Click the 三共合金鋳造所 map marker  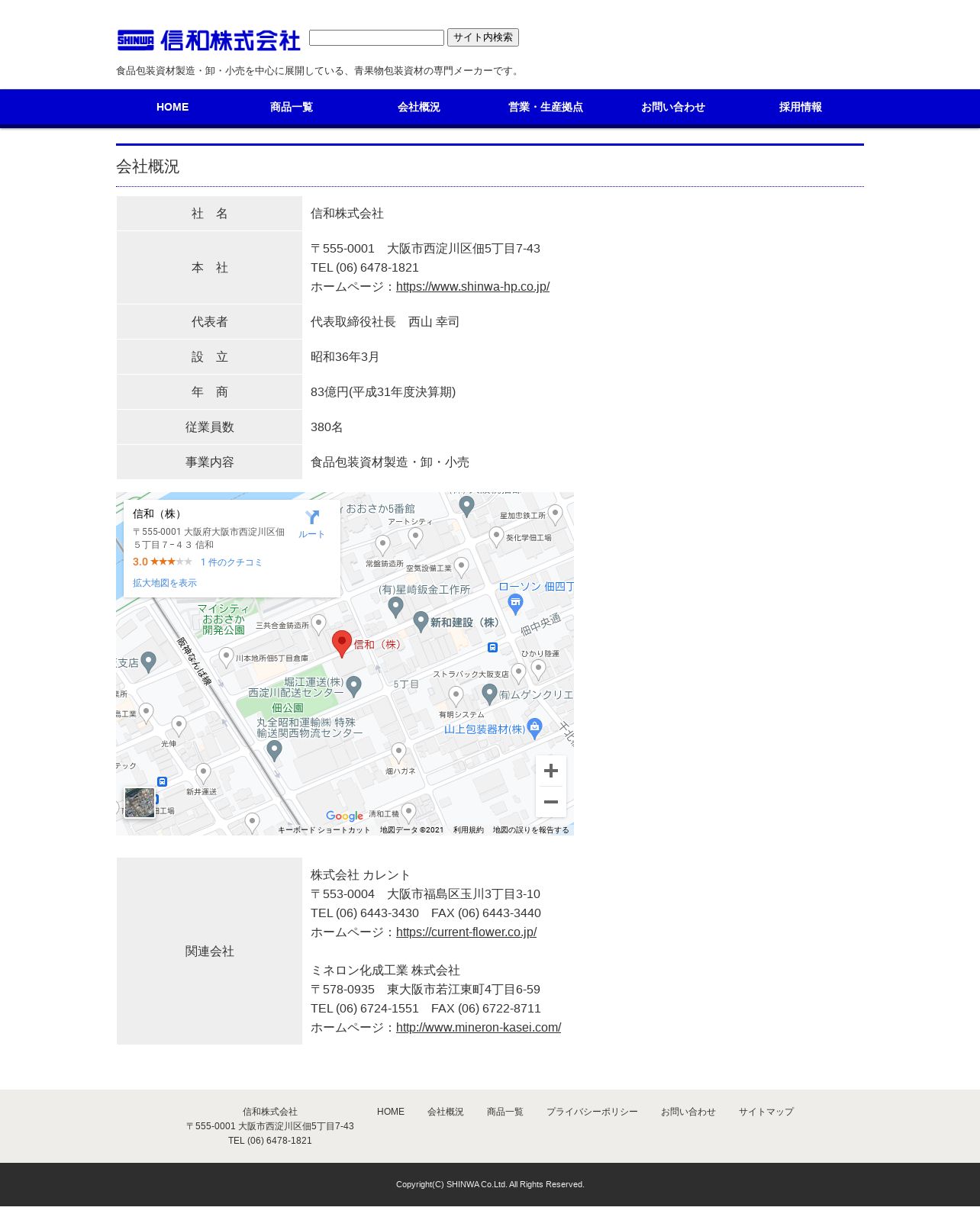pyautogui.click(x=319, y=624)
